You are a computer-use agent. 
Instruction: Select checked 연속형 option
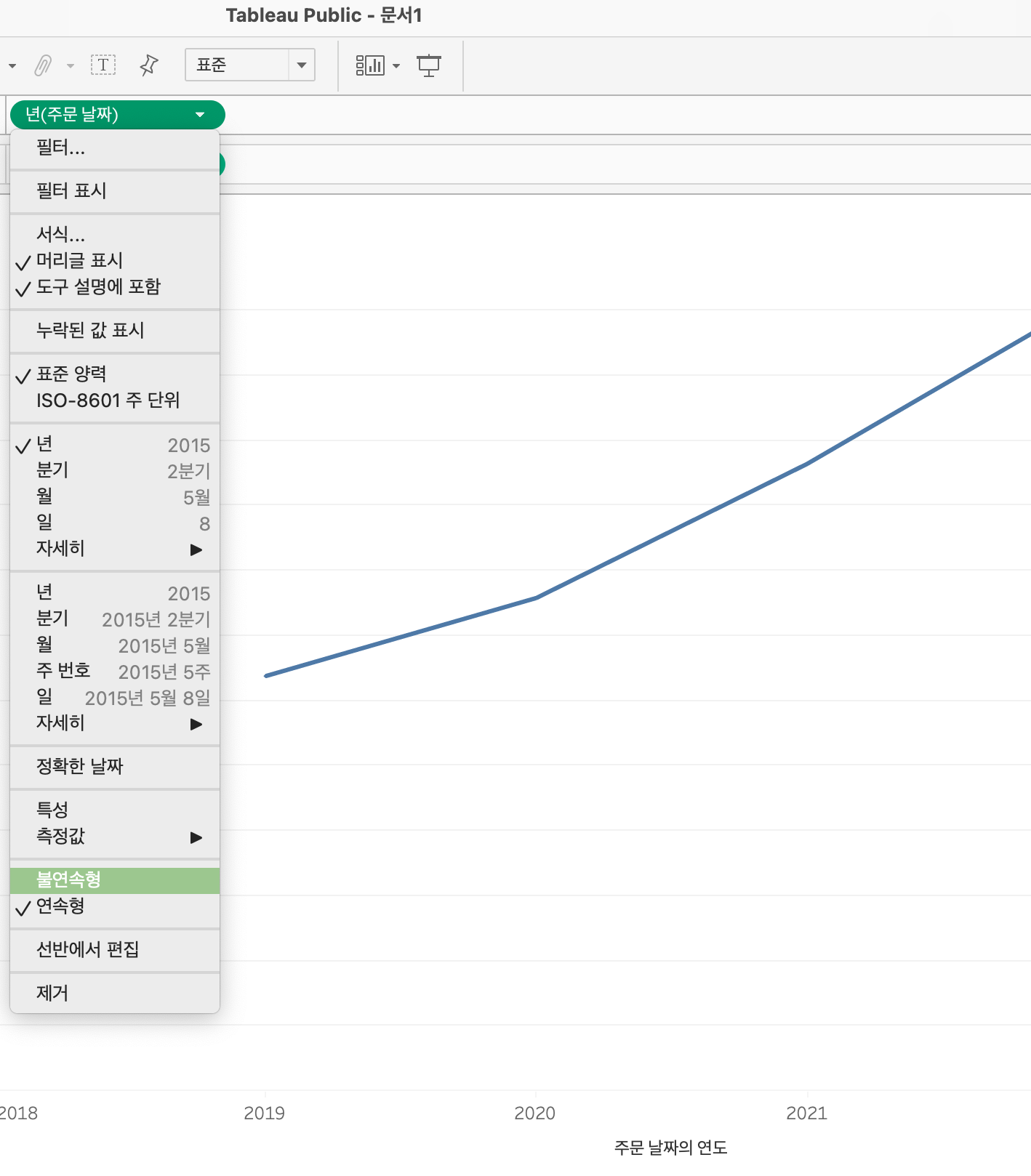(x=115, y=906)
